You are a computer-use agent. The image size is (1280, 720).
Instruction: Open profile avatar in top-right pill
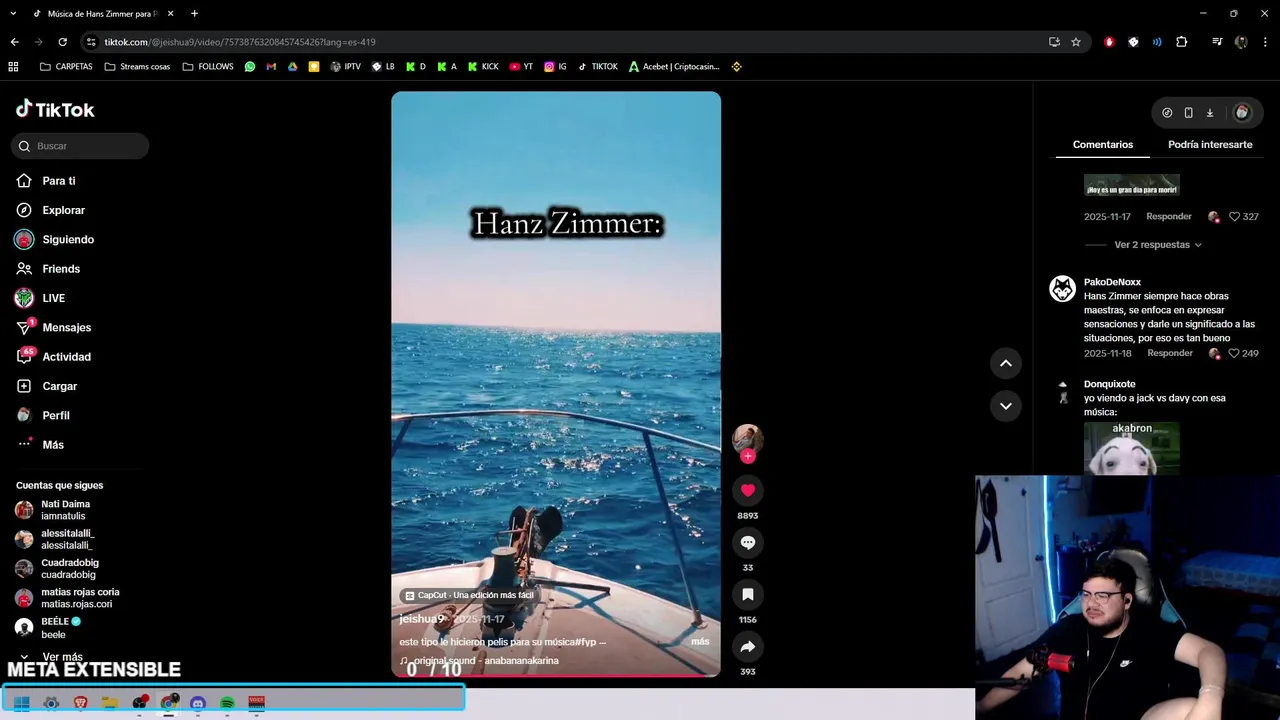click(x=1242, y=113)
